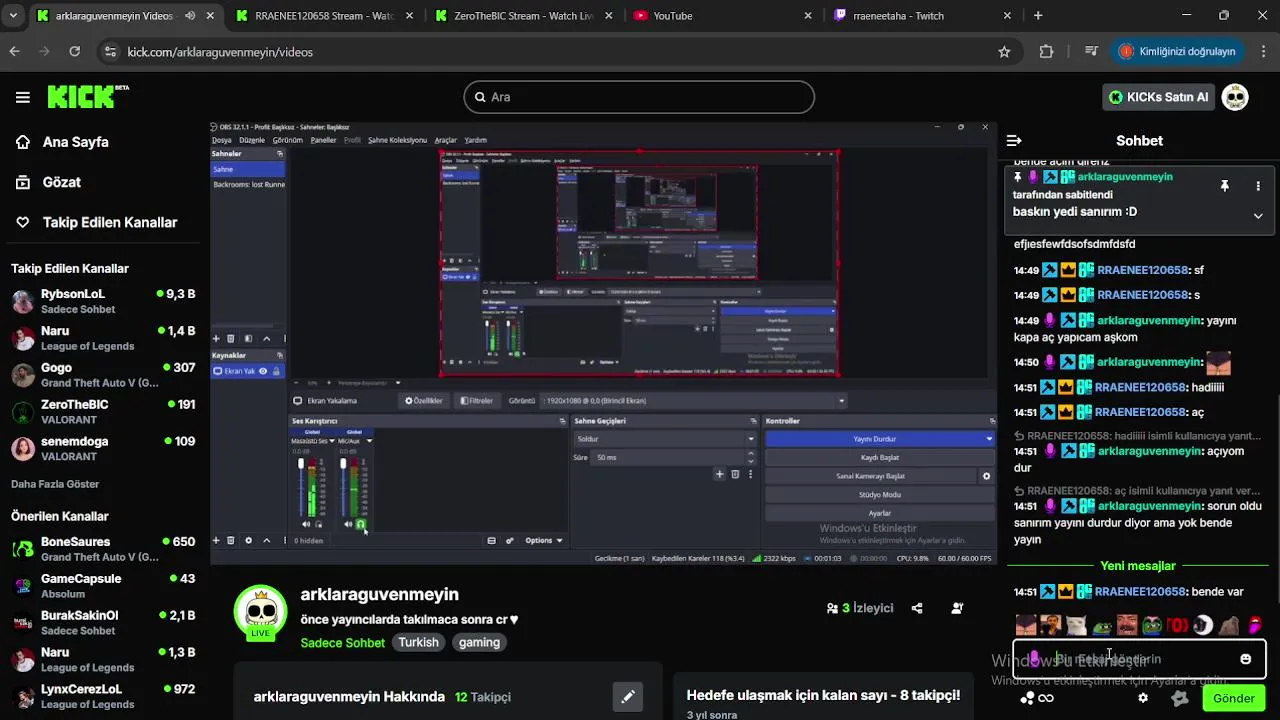Image resolution: width=1280 pixels, height=720 pixels.
Task: Mute Masaüstü Ses in OBS mixer
Action: (306, 524)
